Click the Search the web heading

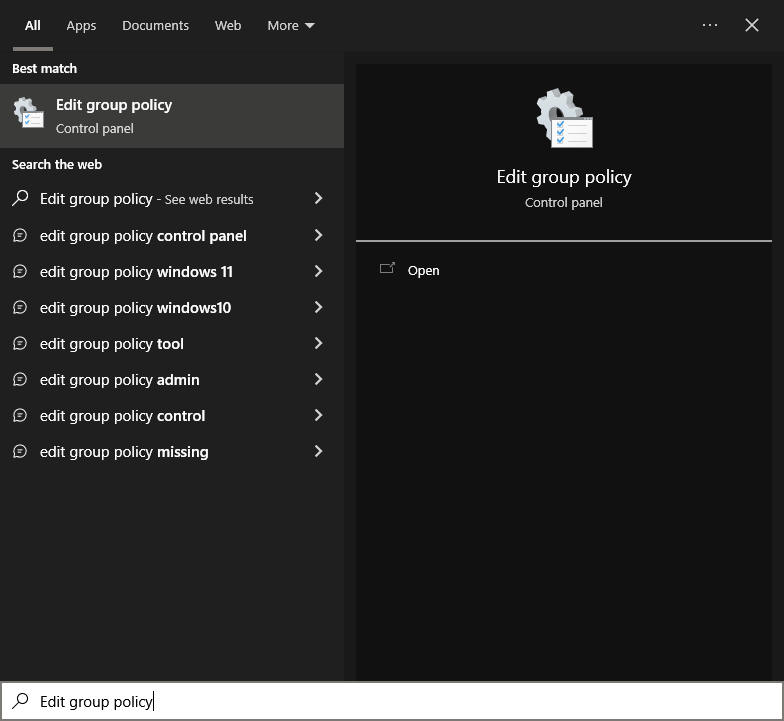pos(56,164)
